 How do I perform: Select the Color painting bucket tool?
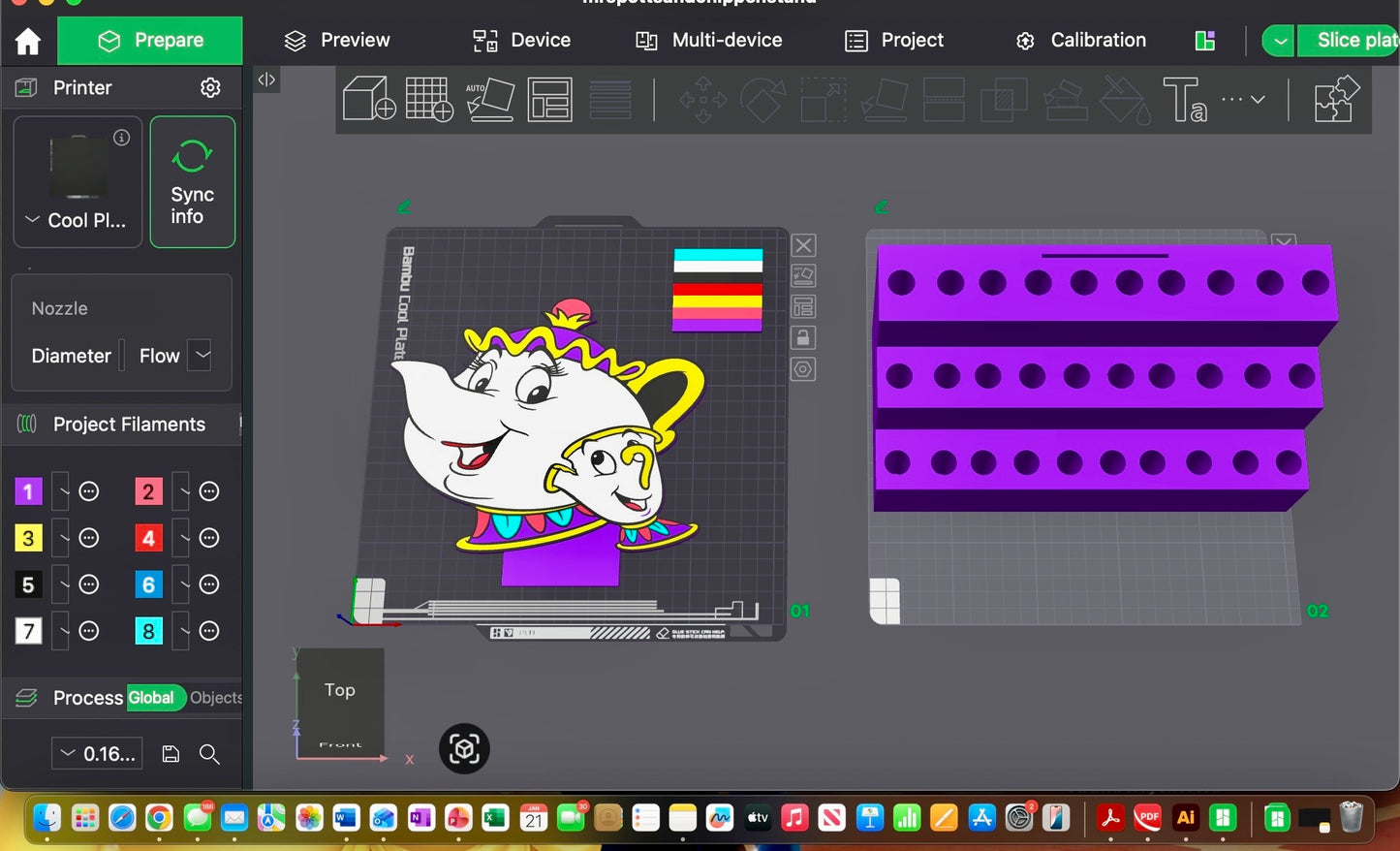(1125, 100)
